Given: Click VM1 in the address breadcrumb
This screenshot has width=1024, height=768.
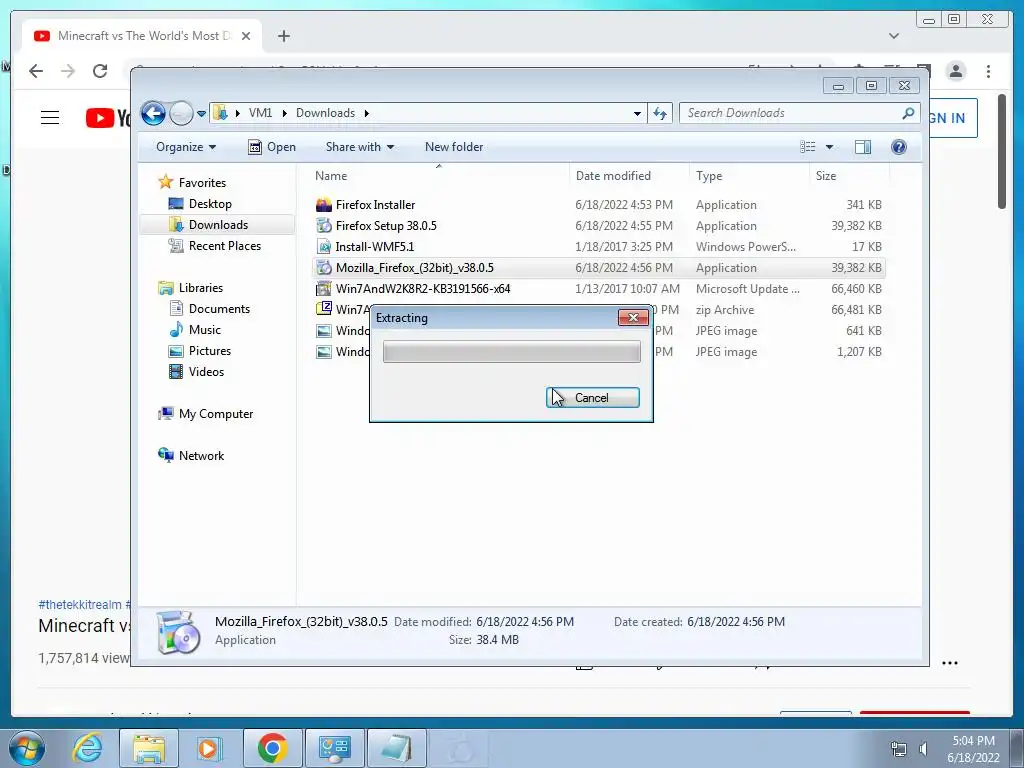Looking at the screenshot, I should (260, 113).
